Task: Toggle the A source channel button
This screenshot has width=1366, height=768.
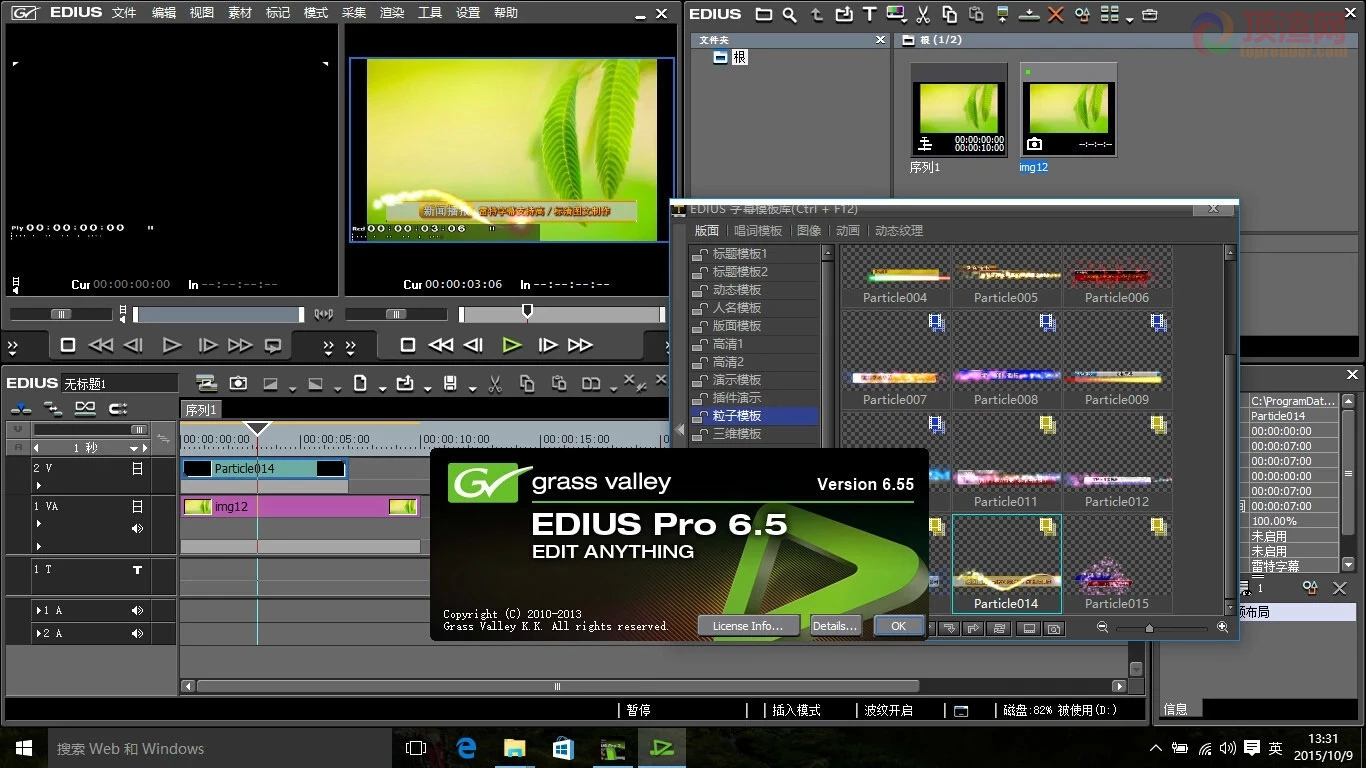Action: click(x=16, y=447)
